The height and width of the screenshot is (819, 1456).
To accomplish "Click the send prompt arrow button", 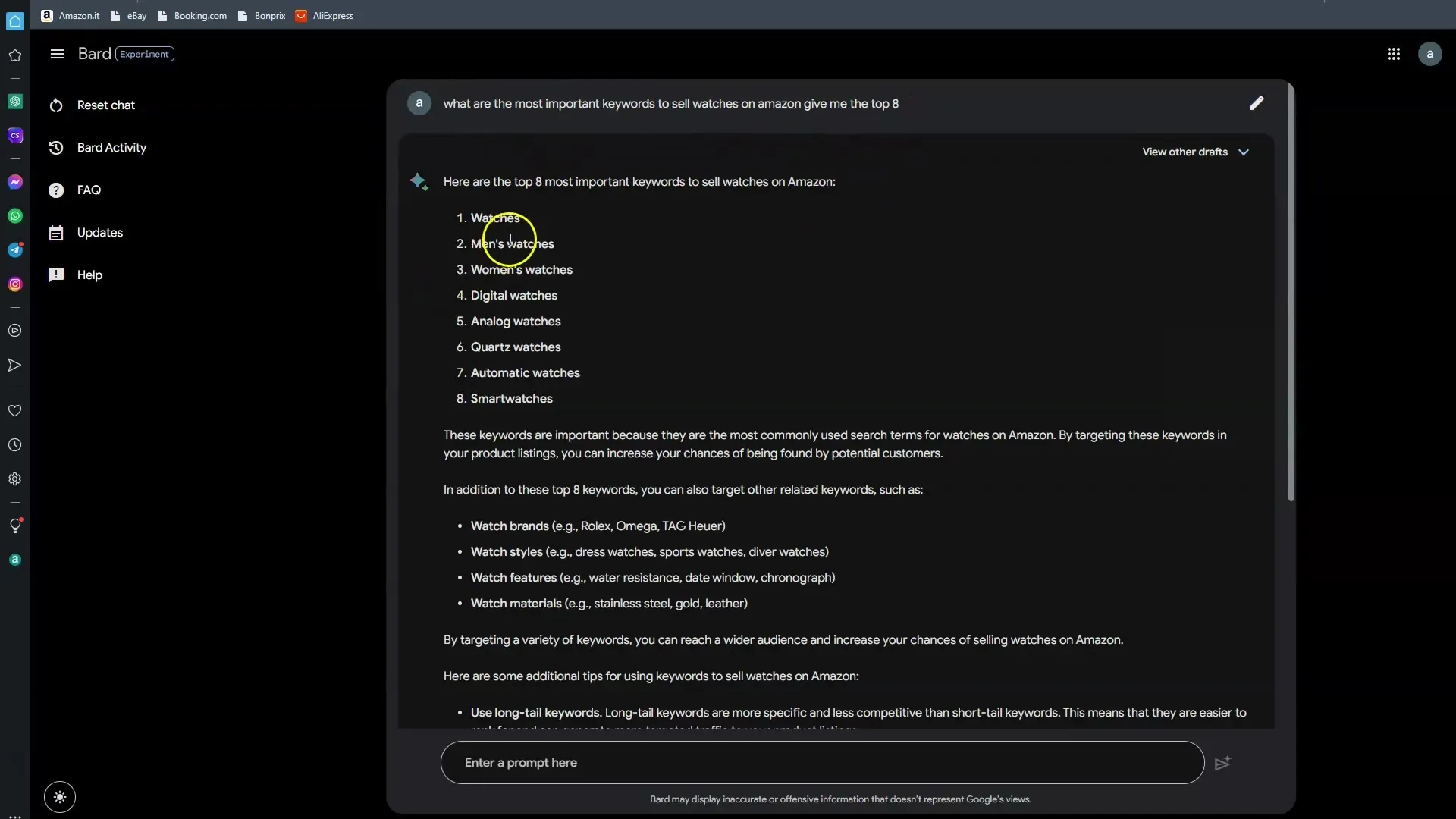I will 1223,762.
